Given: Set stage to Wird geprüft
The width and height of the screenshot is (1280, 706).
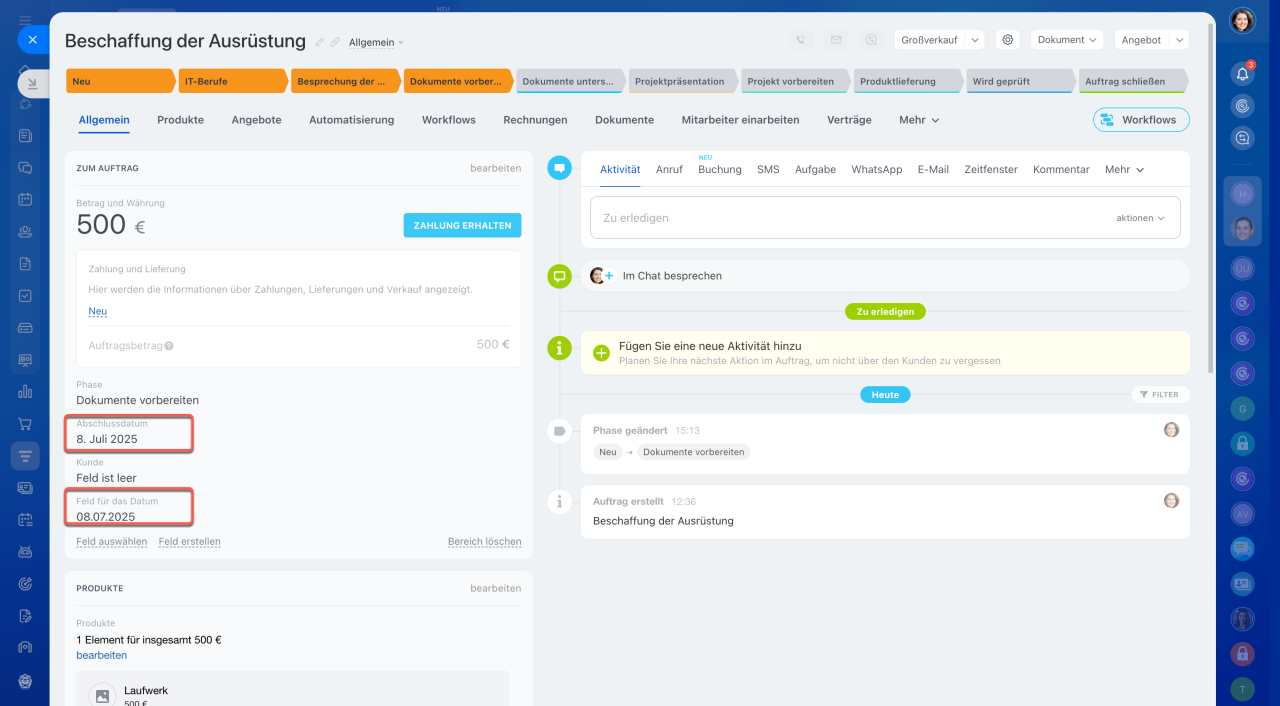Looking at the screenshot, I should click(1021, 81).
